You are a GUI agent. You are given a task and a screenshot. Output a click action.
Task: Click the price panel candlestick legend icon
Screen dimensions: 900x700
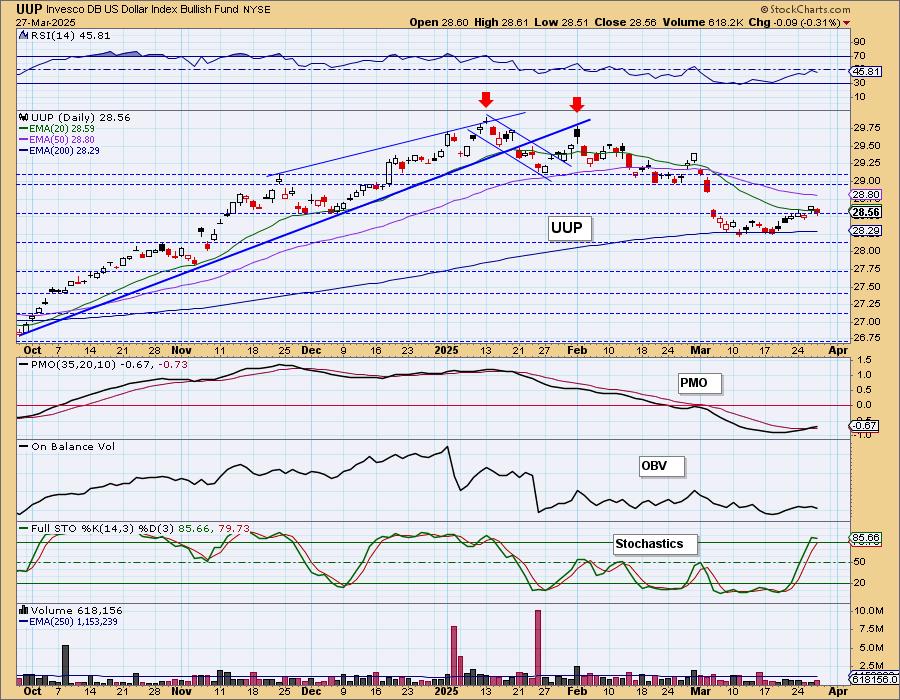point(24,117)
